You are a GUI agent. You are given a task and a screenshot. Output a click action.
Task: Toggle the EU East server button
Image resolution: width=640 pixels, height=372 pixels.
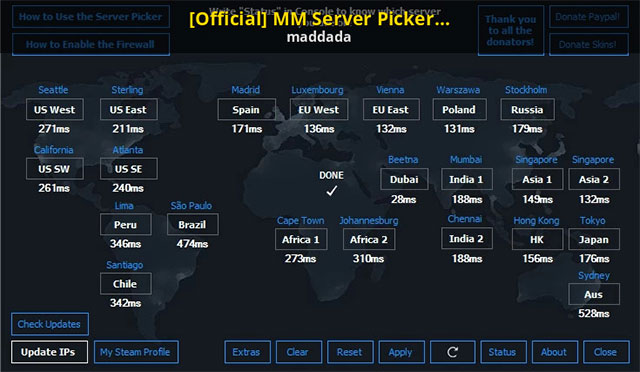point(391,109)
